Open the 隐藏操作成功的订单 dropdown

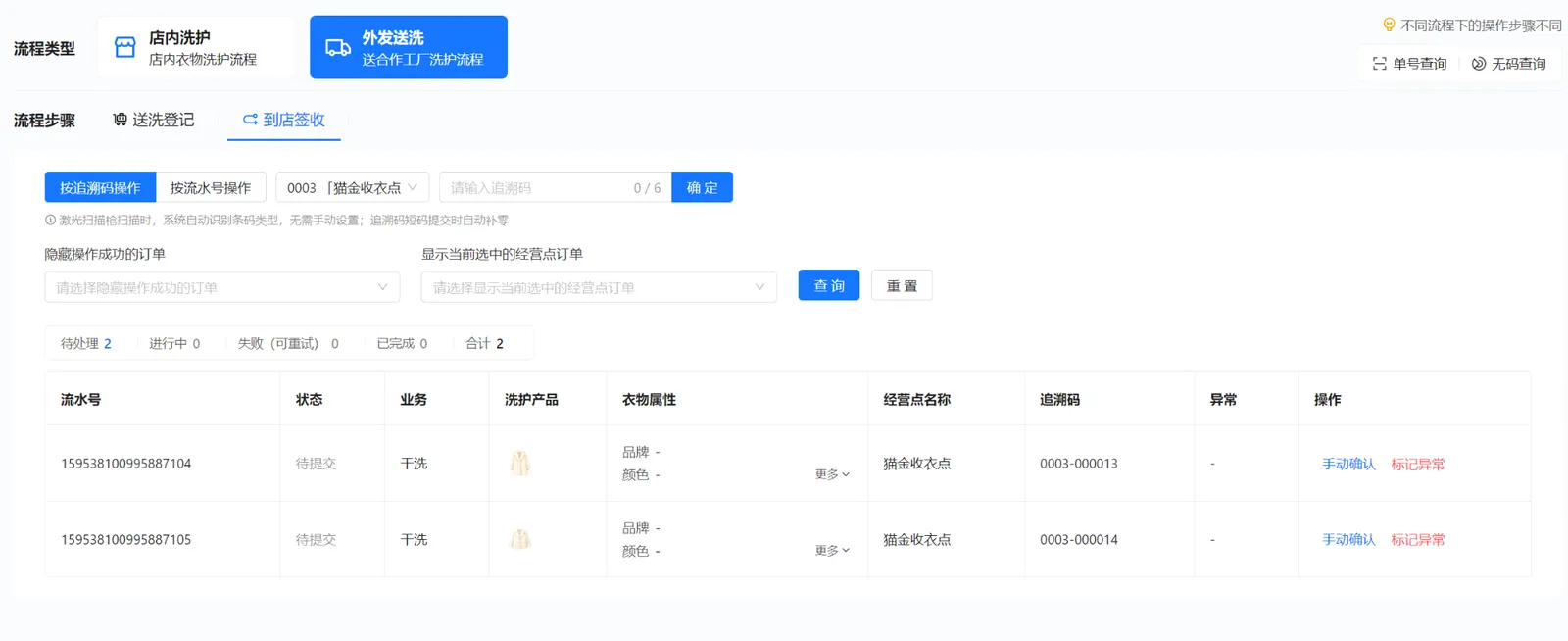click(222, 287)
